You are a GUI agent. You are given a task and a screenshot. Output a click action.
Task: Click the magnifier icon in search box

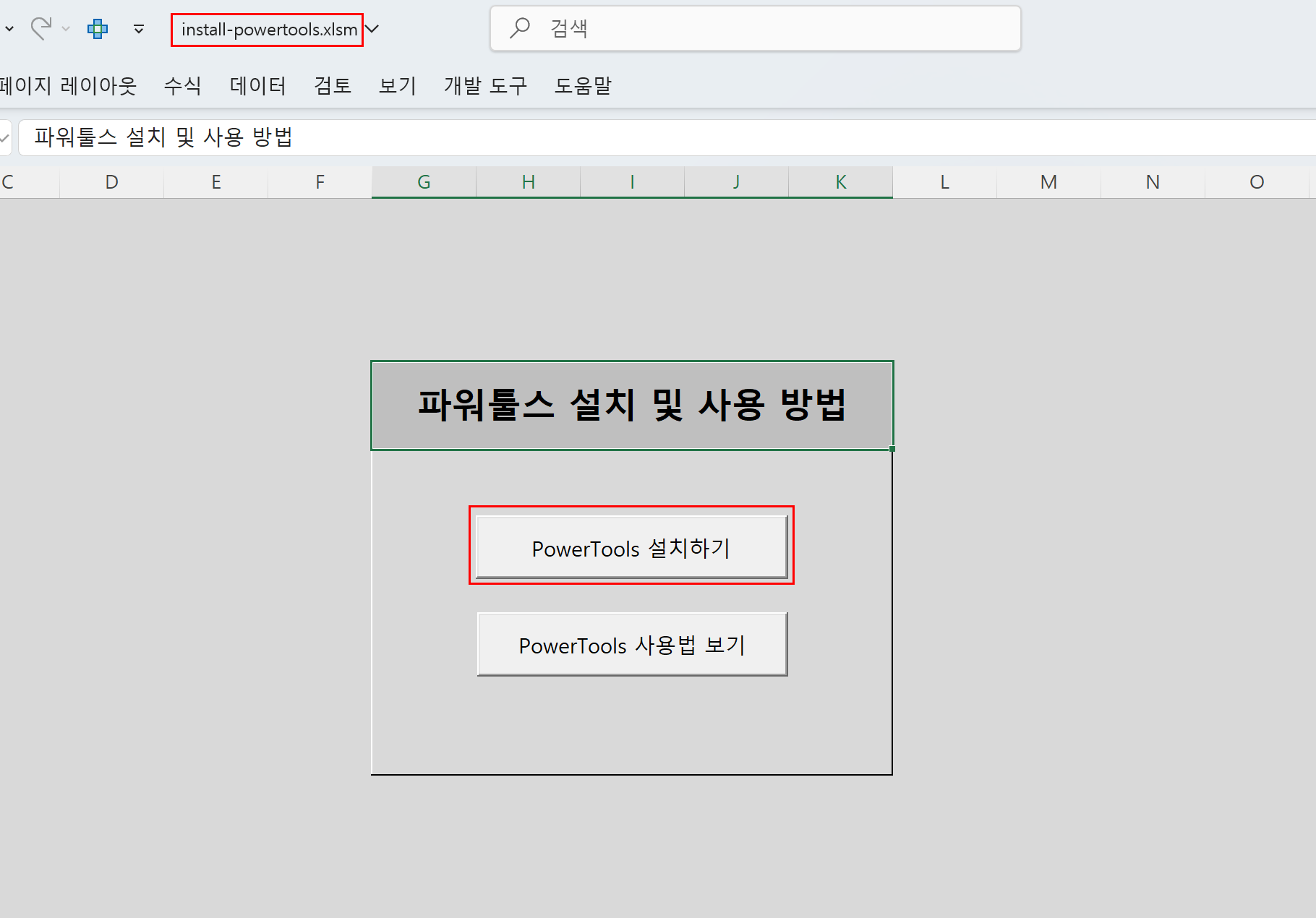click(x=520, y=28)
